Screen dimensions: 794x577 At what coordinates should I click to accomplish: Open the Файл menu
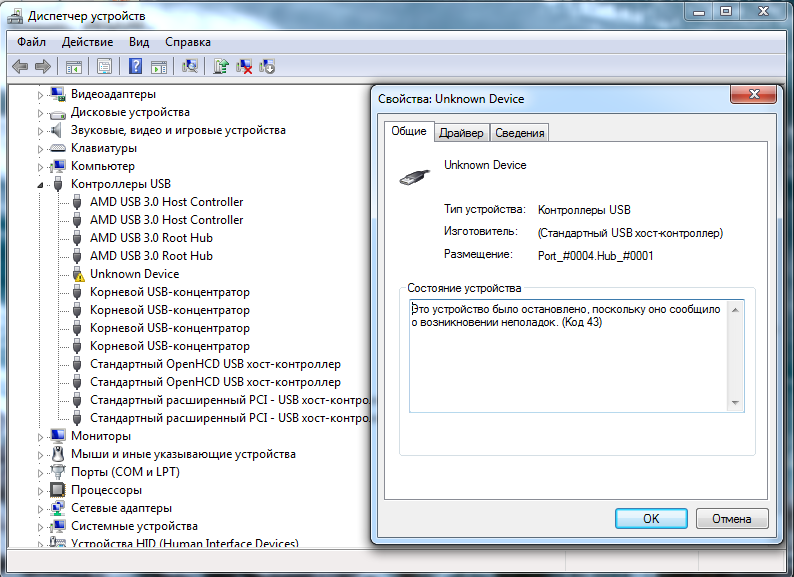click(31, 42)
